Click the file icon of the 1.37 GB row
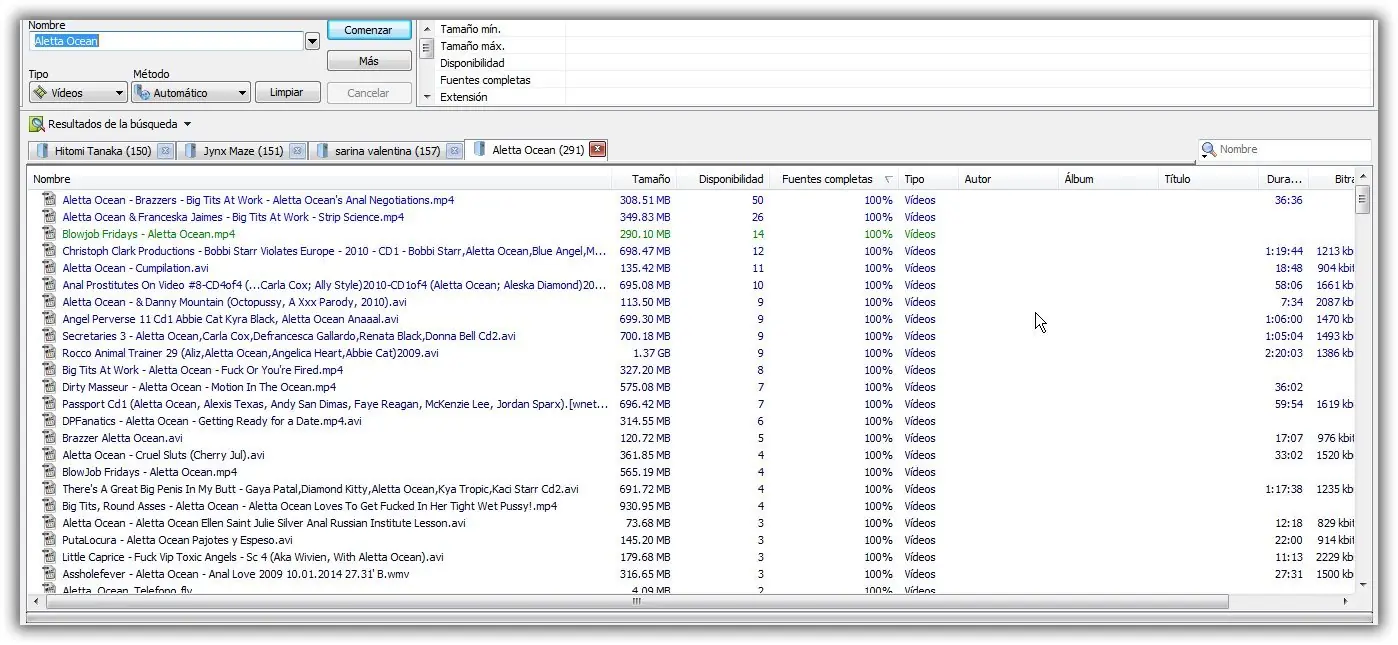1398x645 pixels. point(49,353)
